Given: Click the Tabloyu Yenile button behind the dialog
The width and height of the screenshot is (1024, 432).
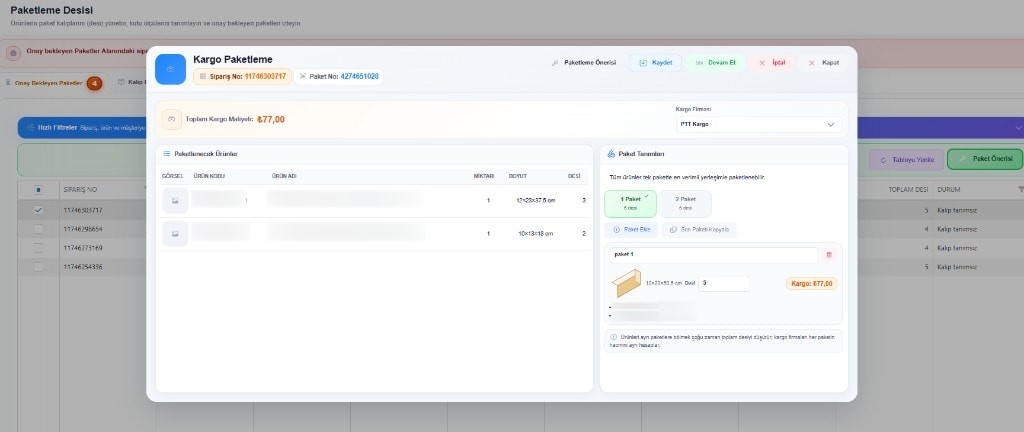Looking at the screenshot, I should 906,160.
